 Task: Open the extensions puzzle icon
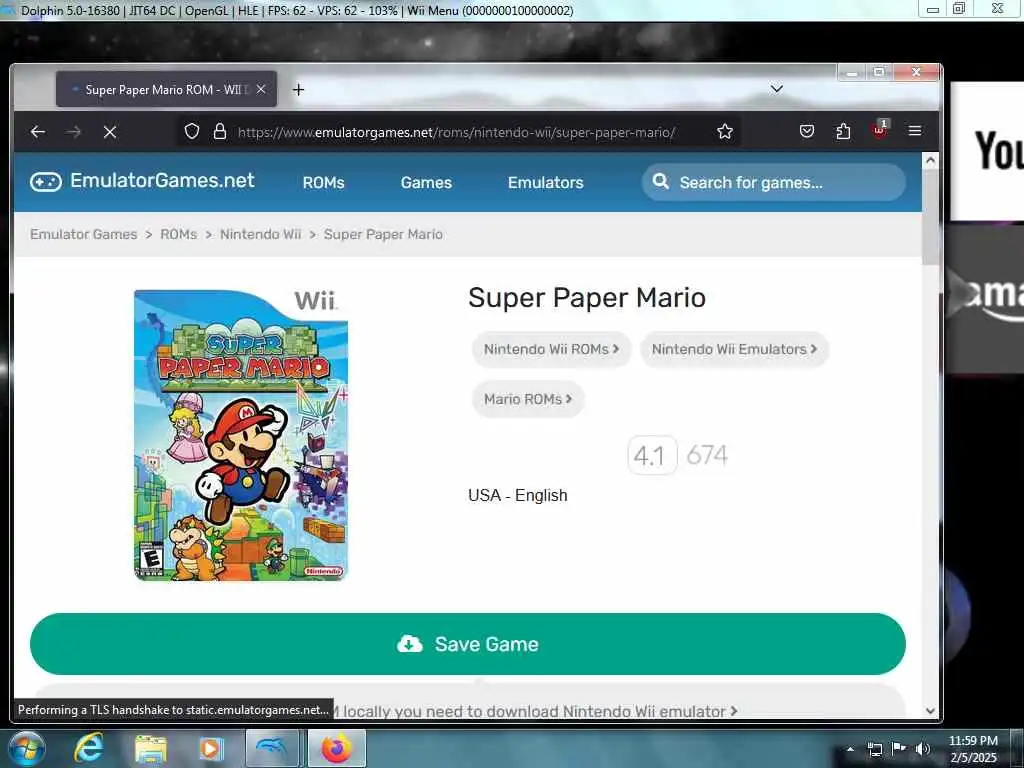pyautogui.click(x=843, y=131)
